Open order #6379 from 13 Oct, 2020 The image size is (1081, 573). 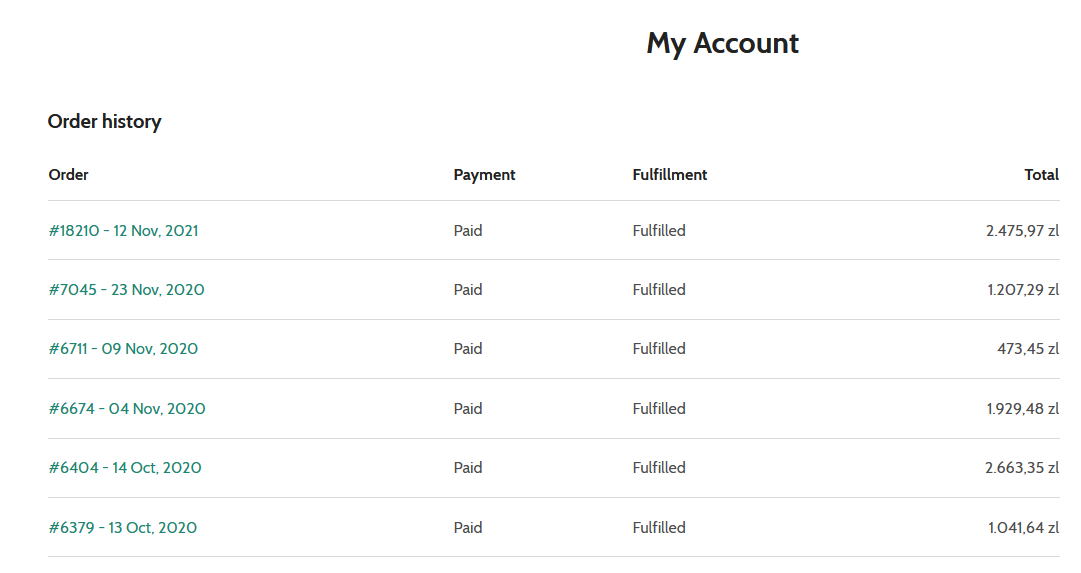click(123, 527)
